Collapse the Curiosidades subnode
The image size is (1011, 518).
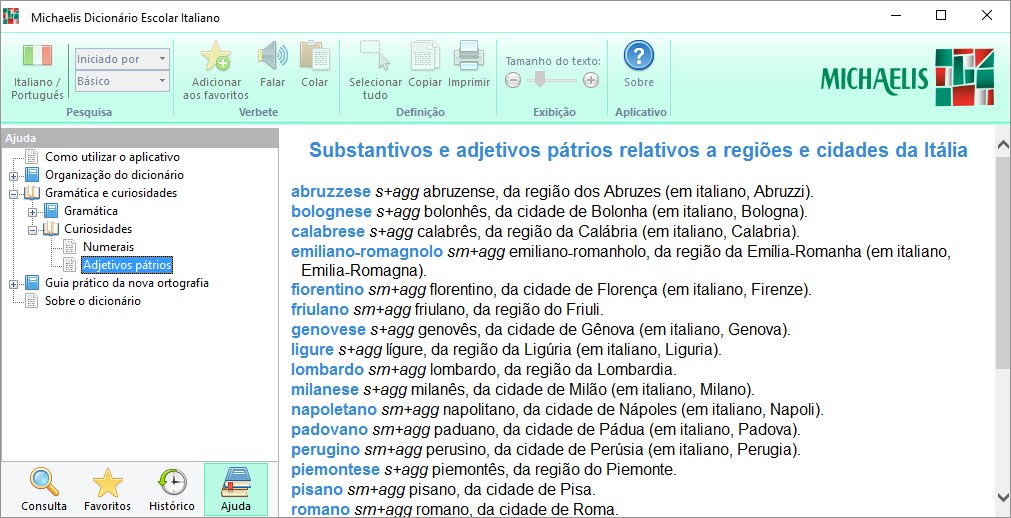(32, 230)
